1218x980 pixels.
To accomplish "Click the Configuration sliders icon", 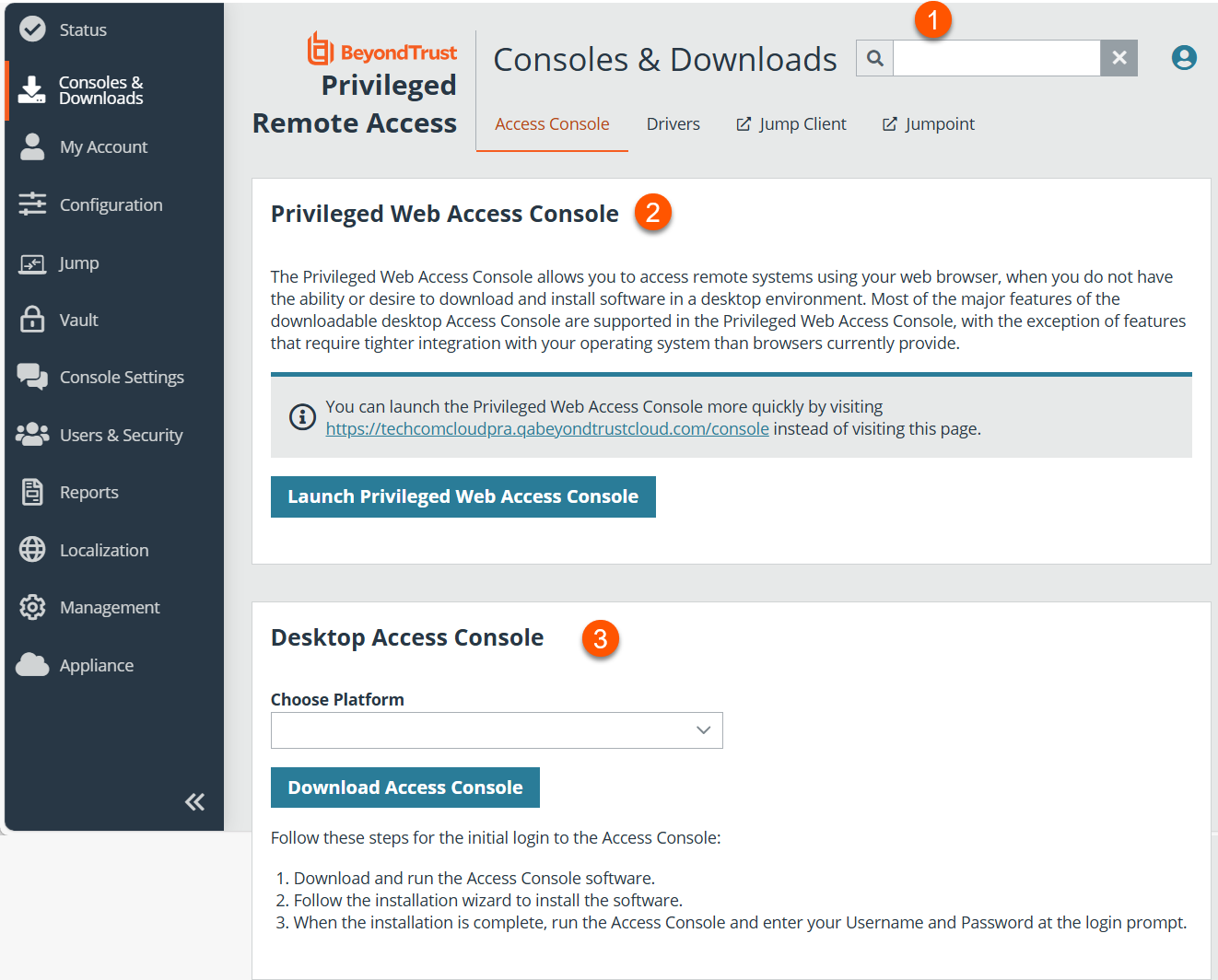I will 32,204.
